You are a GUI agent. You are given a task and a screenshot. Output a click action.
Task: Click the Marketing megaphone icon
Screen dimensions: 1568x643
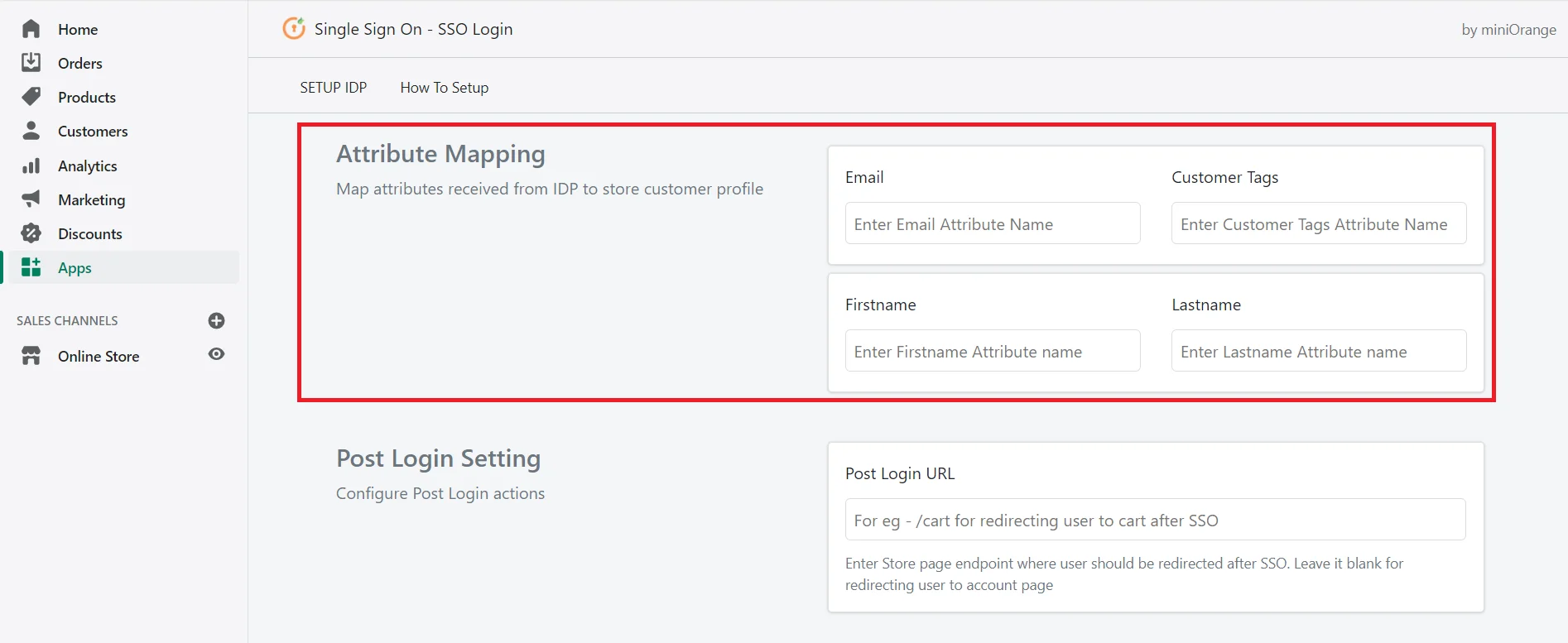click(x=31, y=199)
